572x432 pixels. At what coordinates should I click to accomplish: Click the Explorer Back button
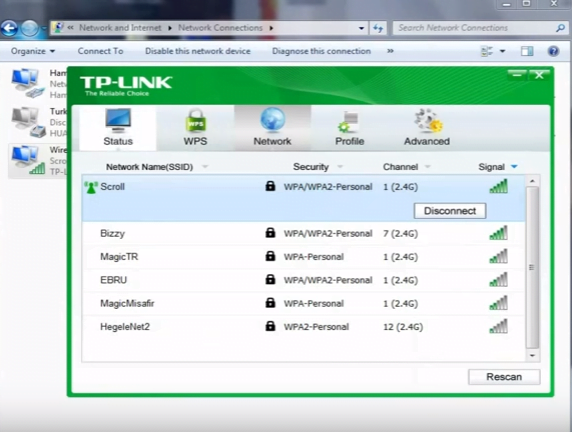click(x=9, y=28)
